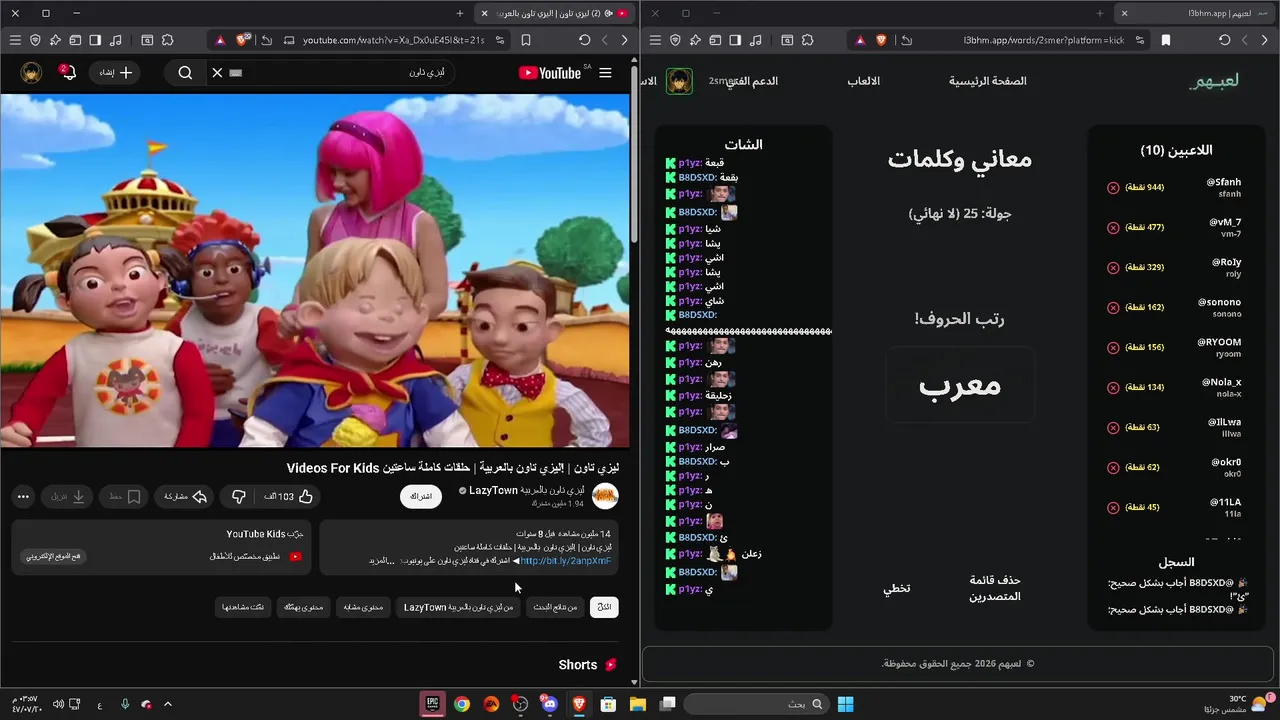Share the YouTube video via مشاركة
This screenshot has height=720, width=1280.
[x=184, y=497]
